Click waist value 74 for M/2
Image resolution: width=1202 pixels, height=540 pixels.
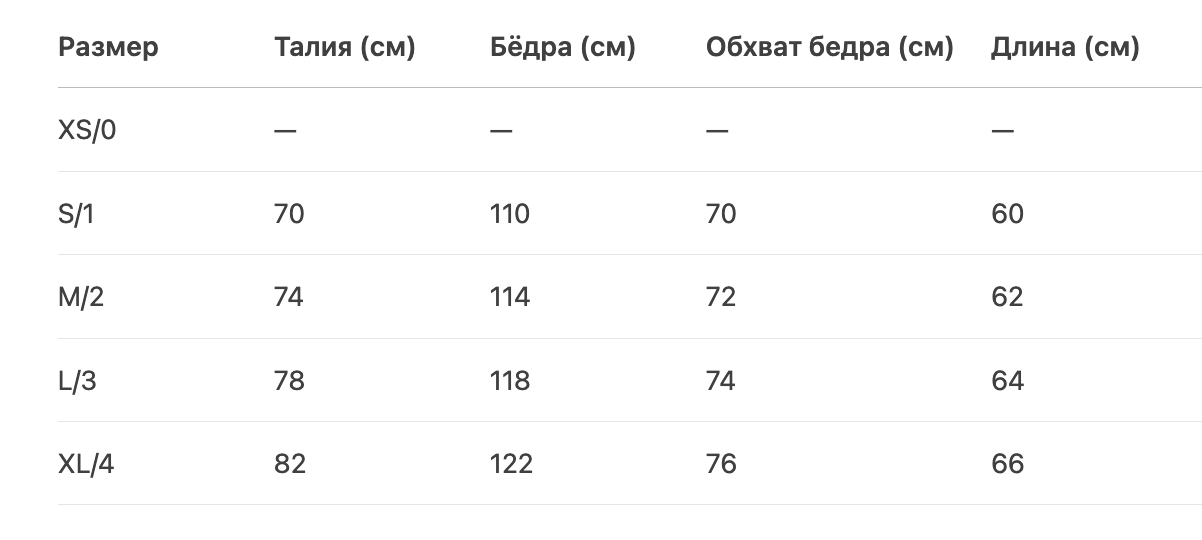289,297
